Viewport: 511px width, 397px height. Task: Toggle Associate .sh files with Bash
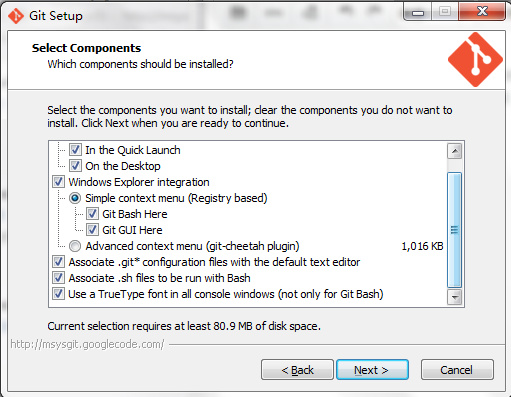coord(58,278)
